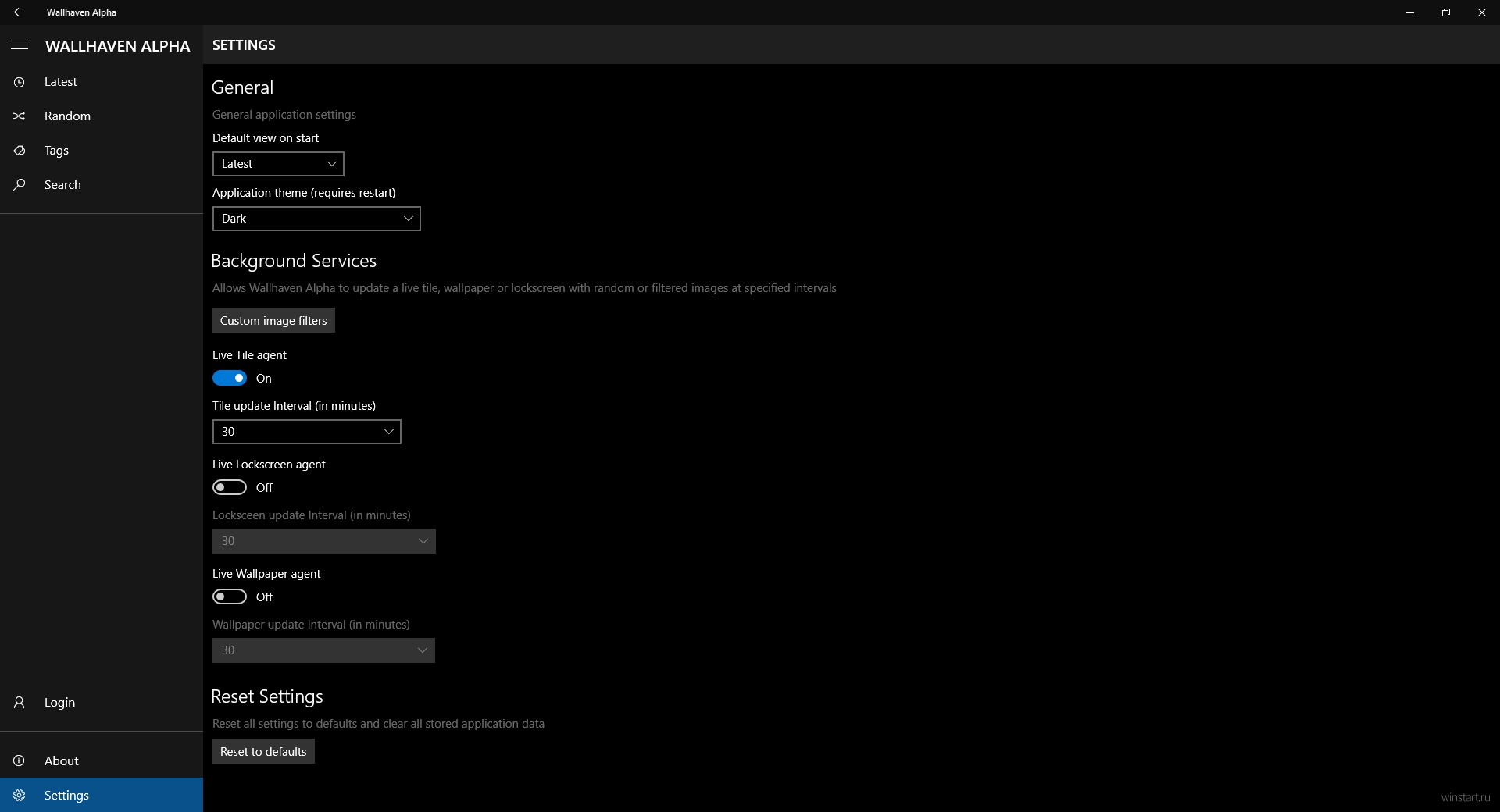This screenshot has width=1500, height=812.
Task: Click the Search magnifier icon
Action: [x=20, y=185]
